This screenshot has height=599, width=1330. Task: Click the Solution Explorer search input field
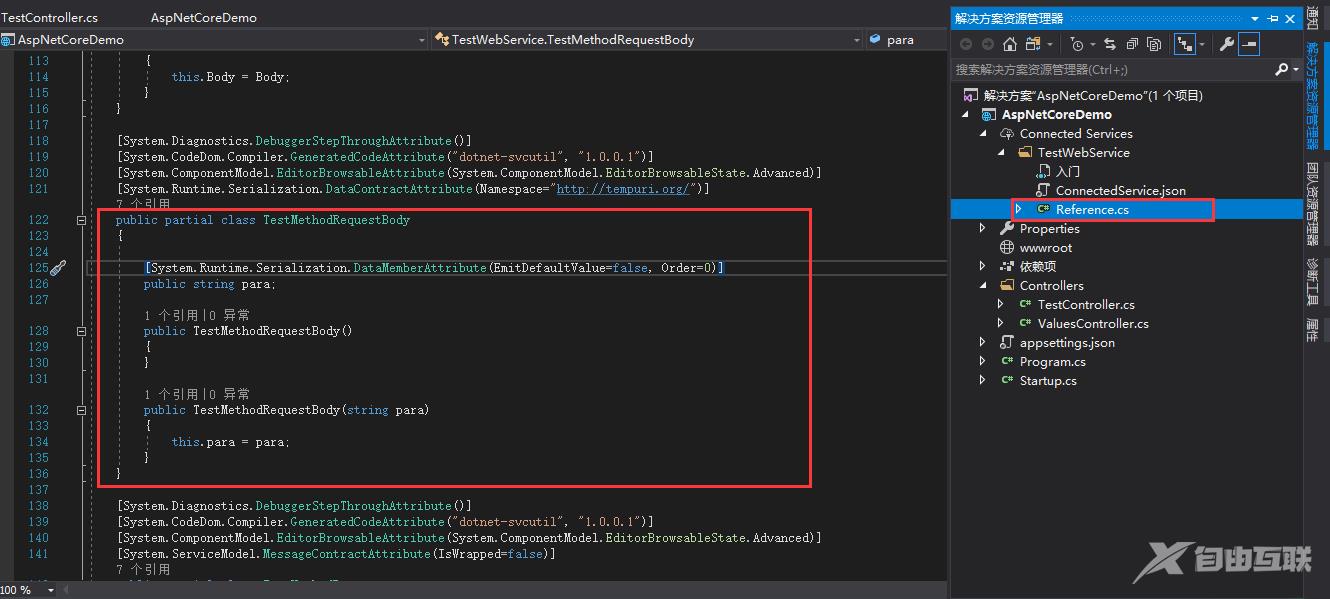pyautogui.click(x=1110, y=70)
